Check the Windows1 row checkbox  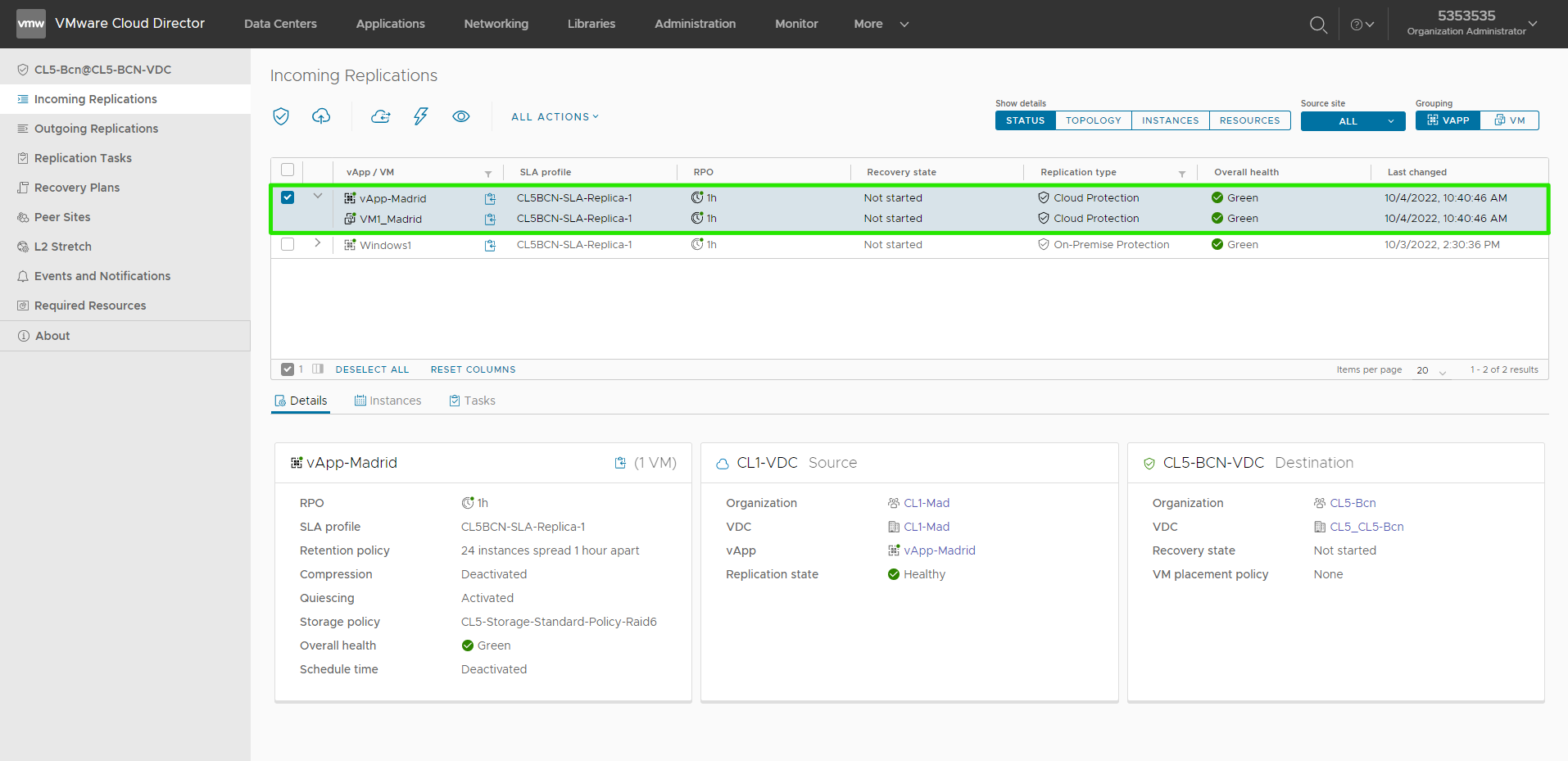pyautogui.click(x=288, y=244)
